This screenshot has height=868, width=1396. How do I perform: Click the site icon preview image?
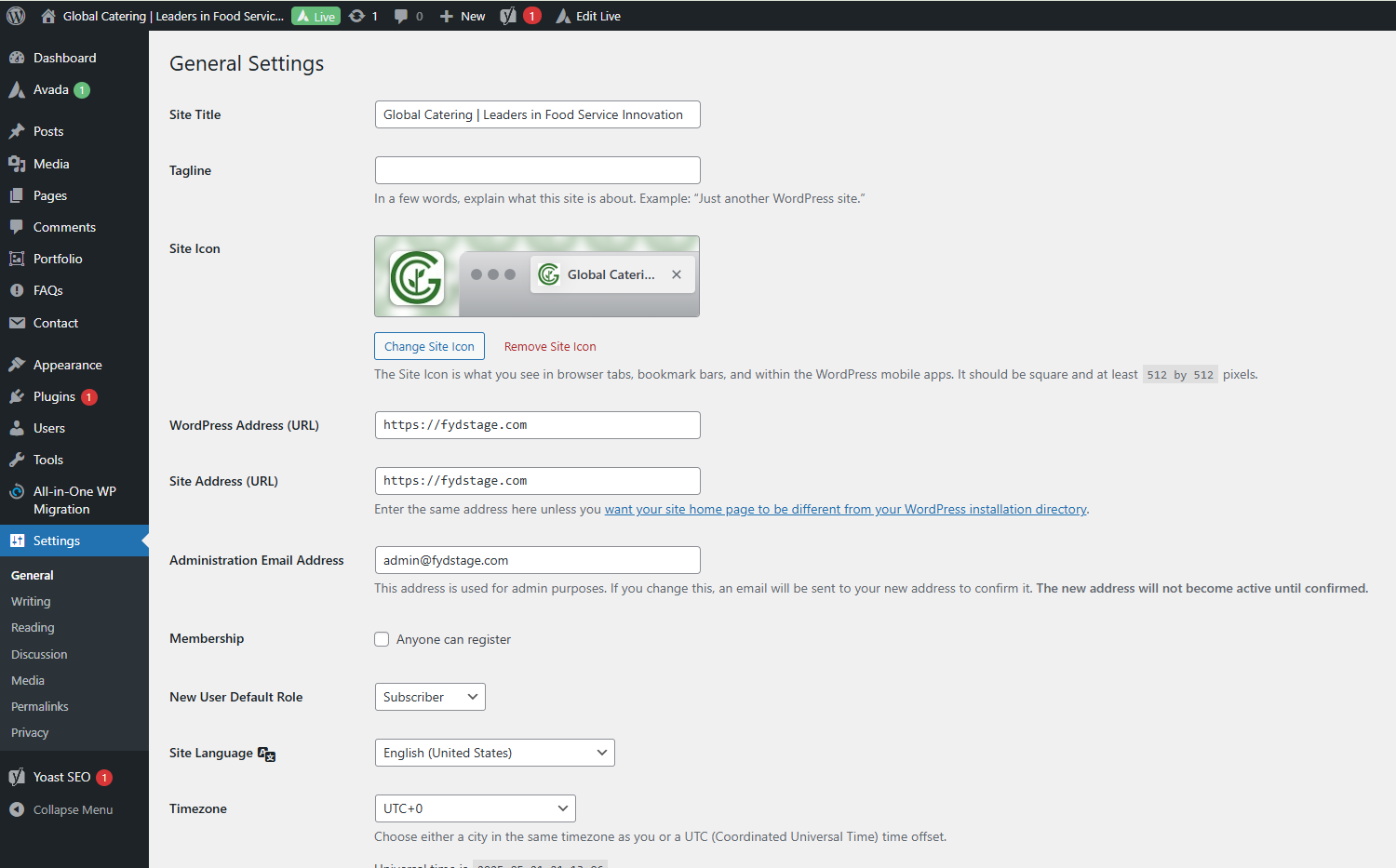[416, 277]
